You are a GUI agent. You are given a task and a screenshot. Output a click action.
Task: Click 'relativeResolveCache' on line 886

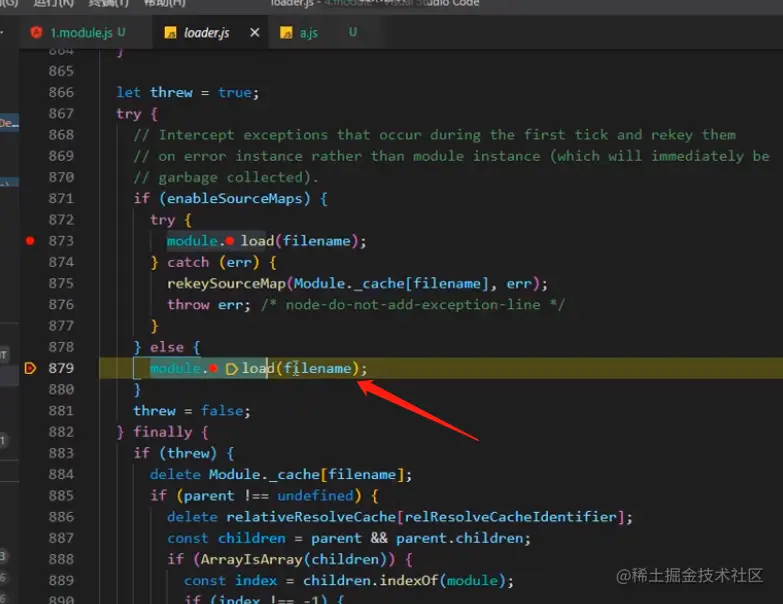point(311,517)
